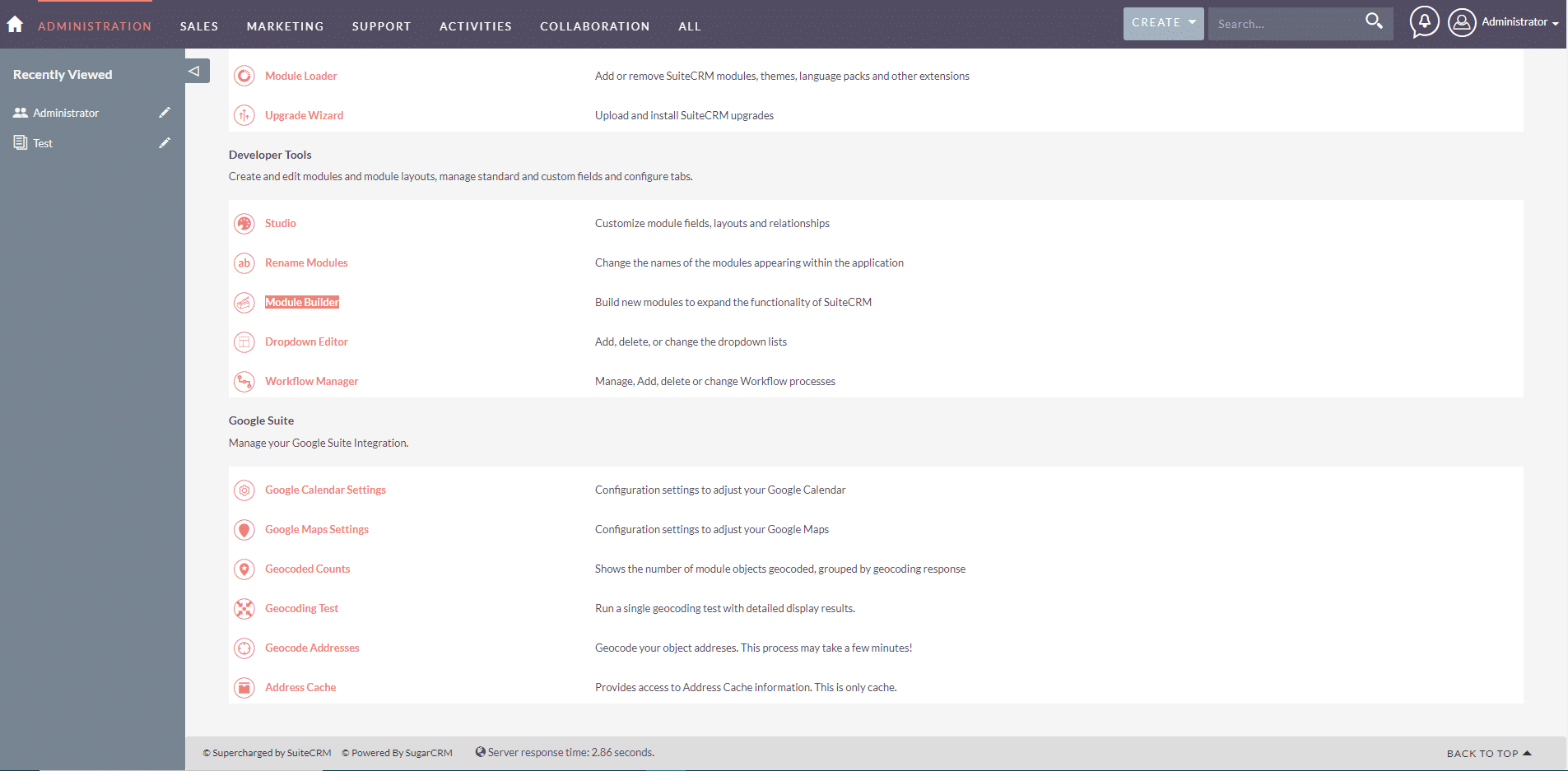Image resolution: width=1568 pixels, height=771 pixels.
Task: Open the Module Loader link
Action: point(301,76)
